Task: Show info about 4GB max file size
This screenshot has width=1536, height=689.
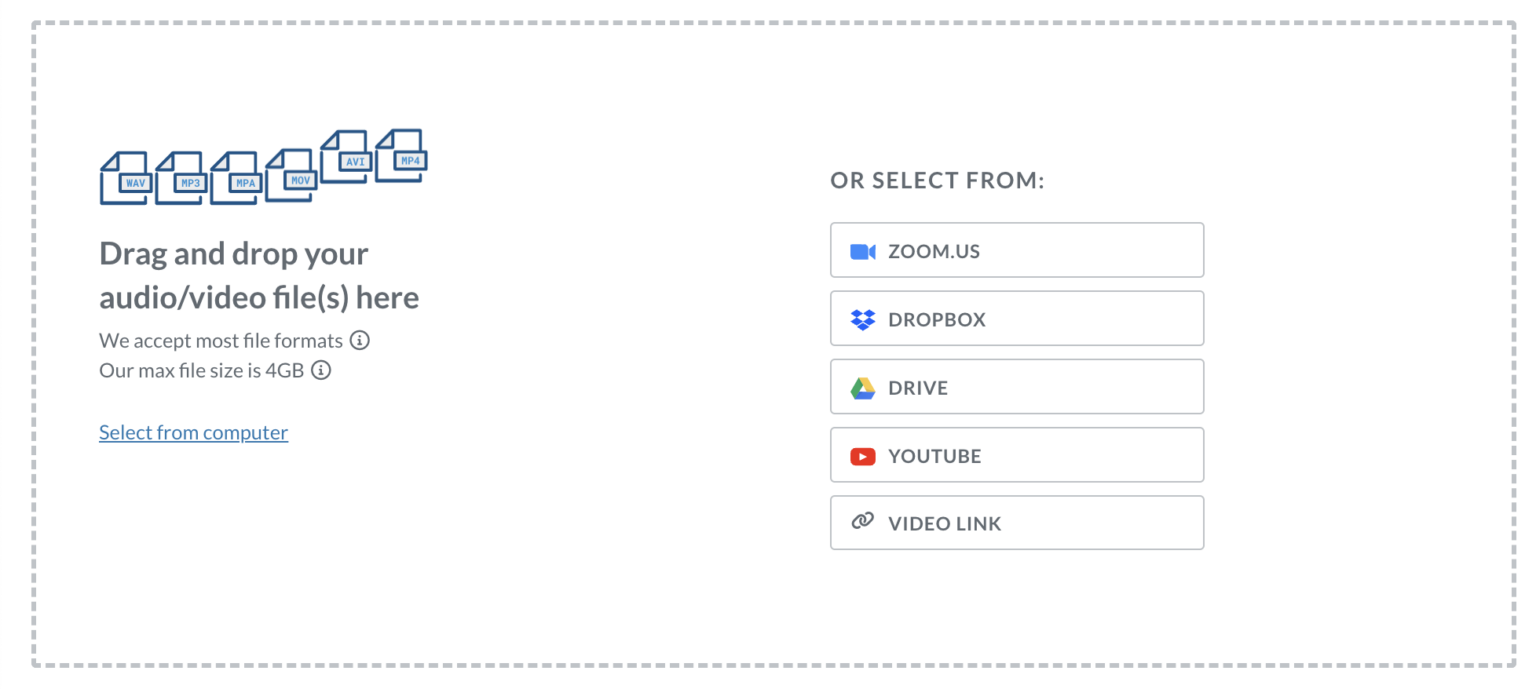Action: 321,370
